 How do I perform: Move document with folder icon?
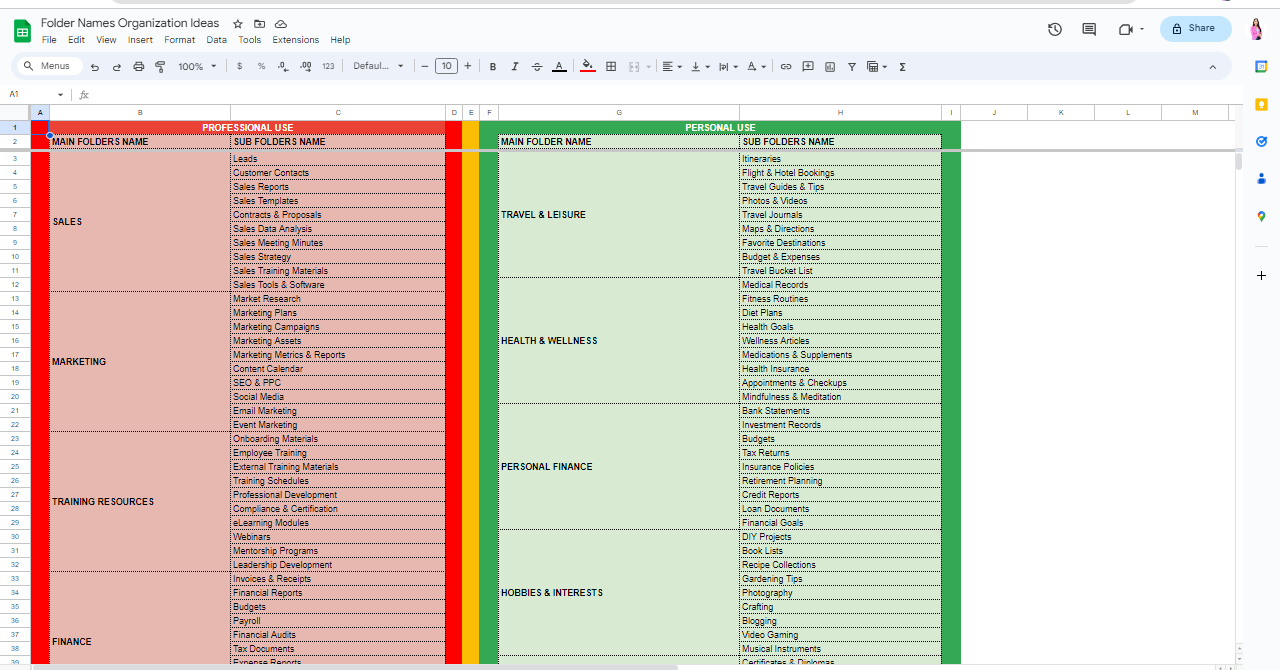(x=260, y=23)
